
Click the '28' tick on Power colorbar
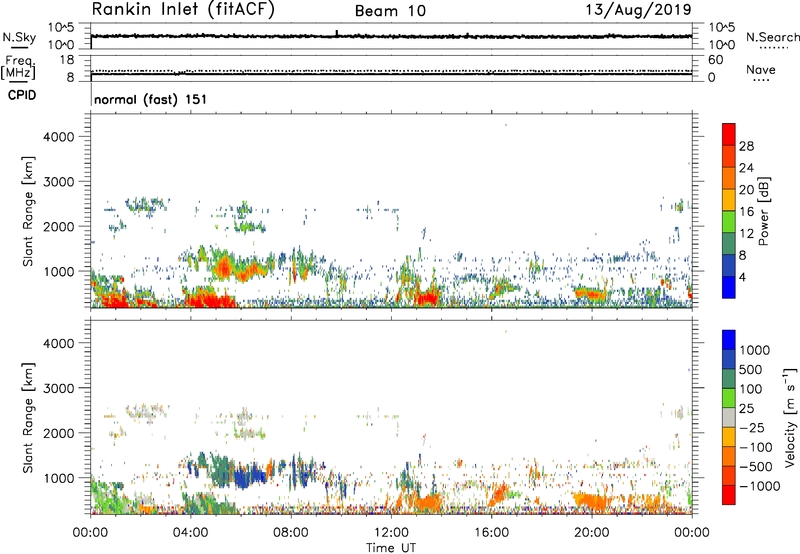click(746, 146)
